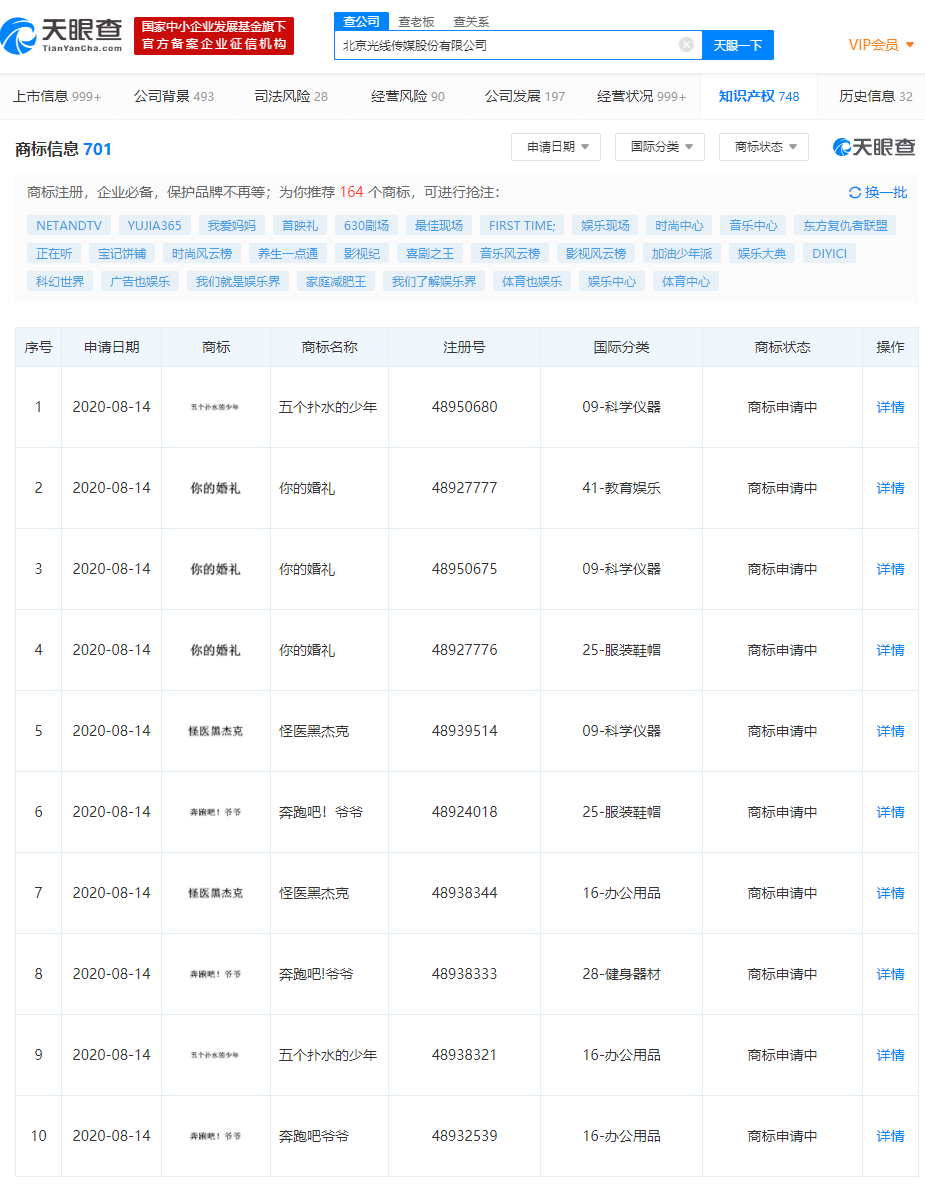Click the 奔跑吧爷爷 name in row 10

click(314, 1136)
